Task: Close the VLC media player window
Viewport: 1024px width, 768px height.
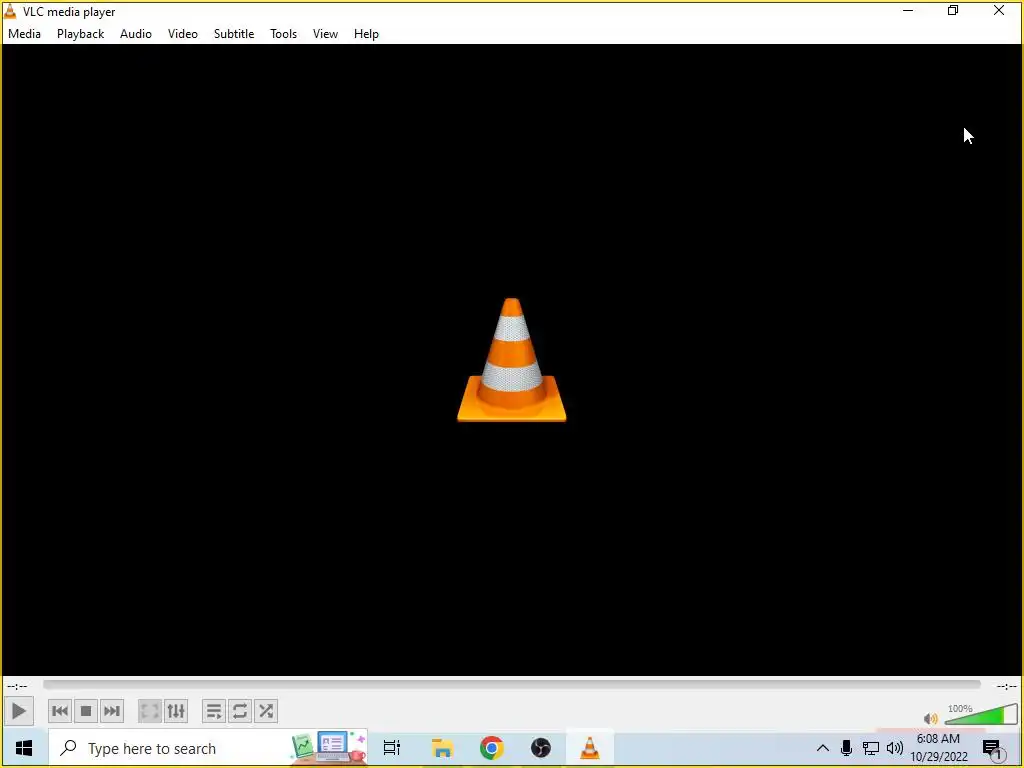Action: [x=999, y=11]
